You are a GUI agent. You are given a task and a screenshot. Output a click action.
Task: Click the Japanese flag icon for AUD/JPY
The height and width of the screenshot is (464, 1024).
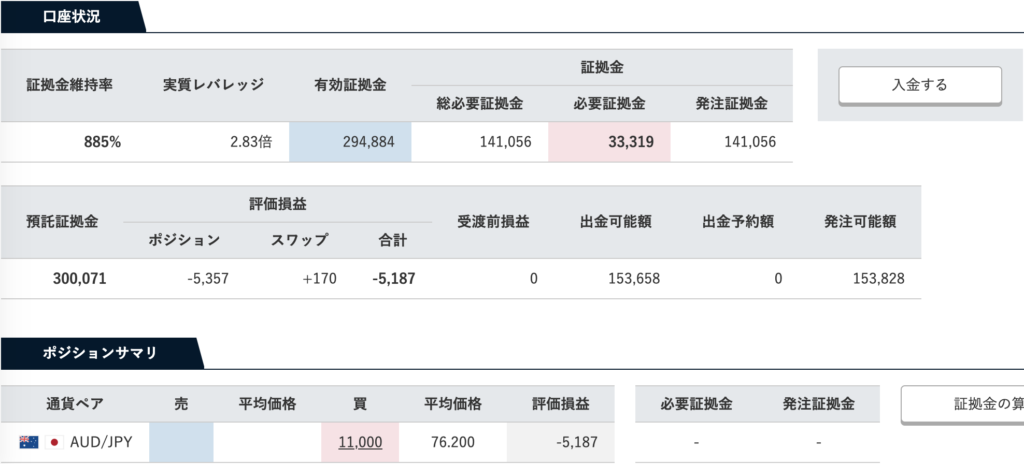point(54,442)
